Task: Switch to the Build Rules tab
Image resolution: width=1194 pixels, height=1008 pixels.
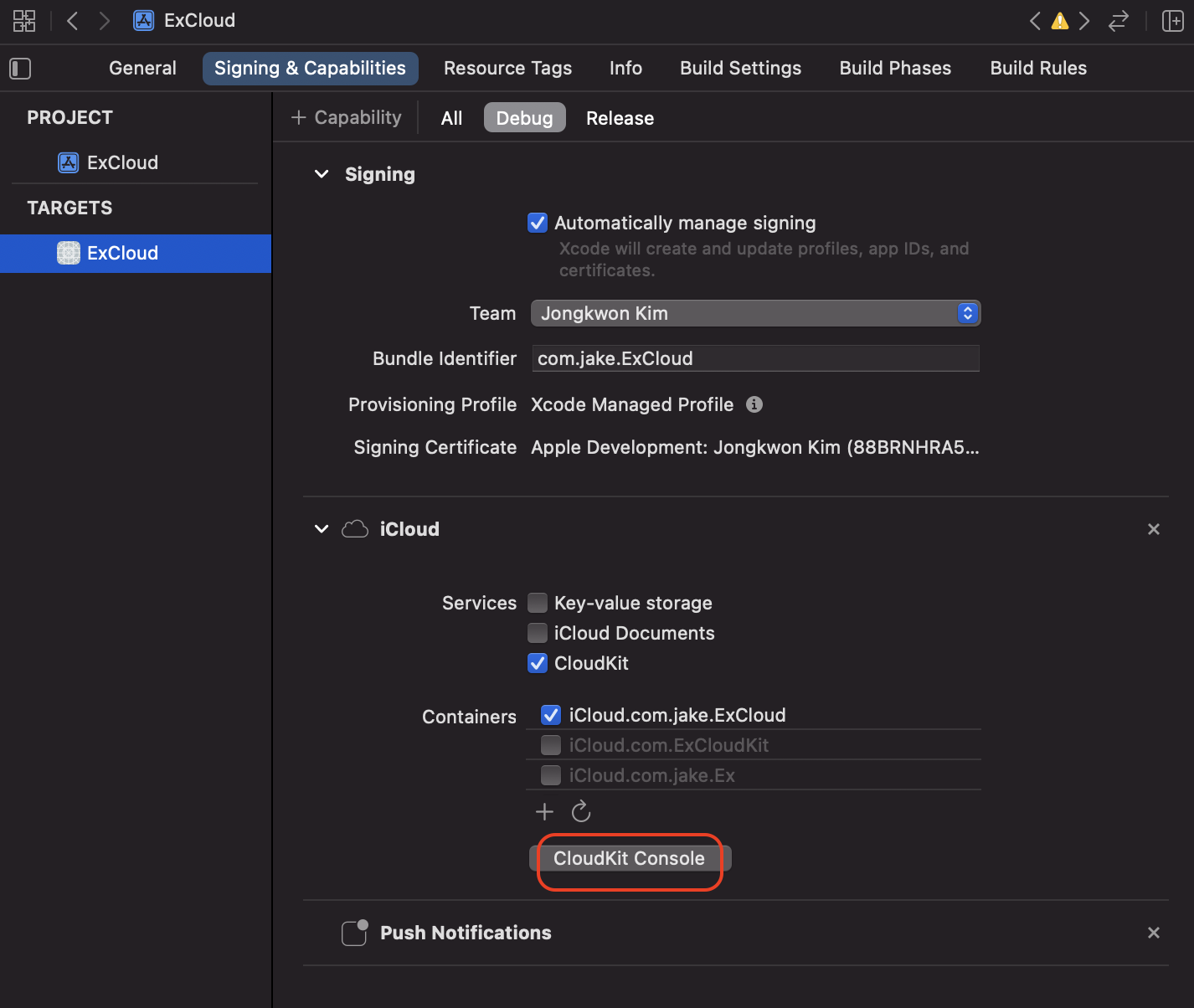Action: pos(1038,69)
